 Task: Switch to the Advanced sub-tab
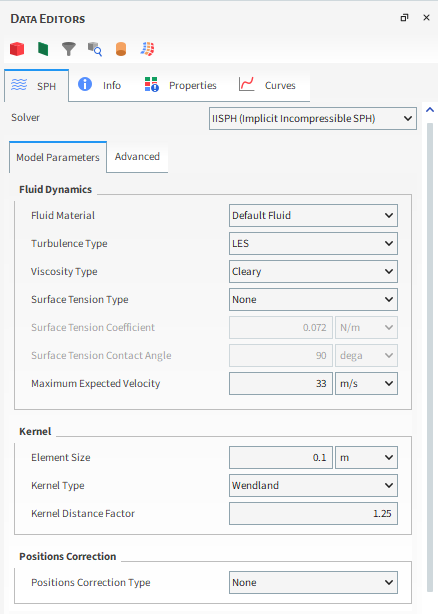(137, 157)
